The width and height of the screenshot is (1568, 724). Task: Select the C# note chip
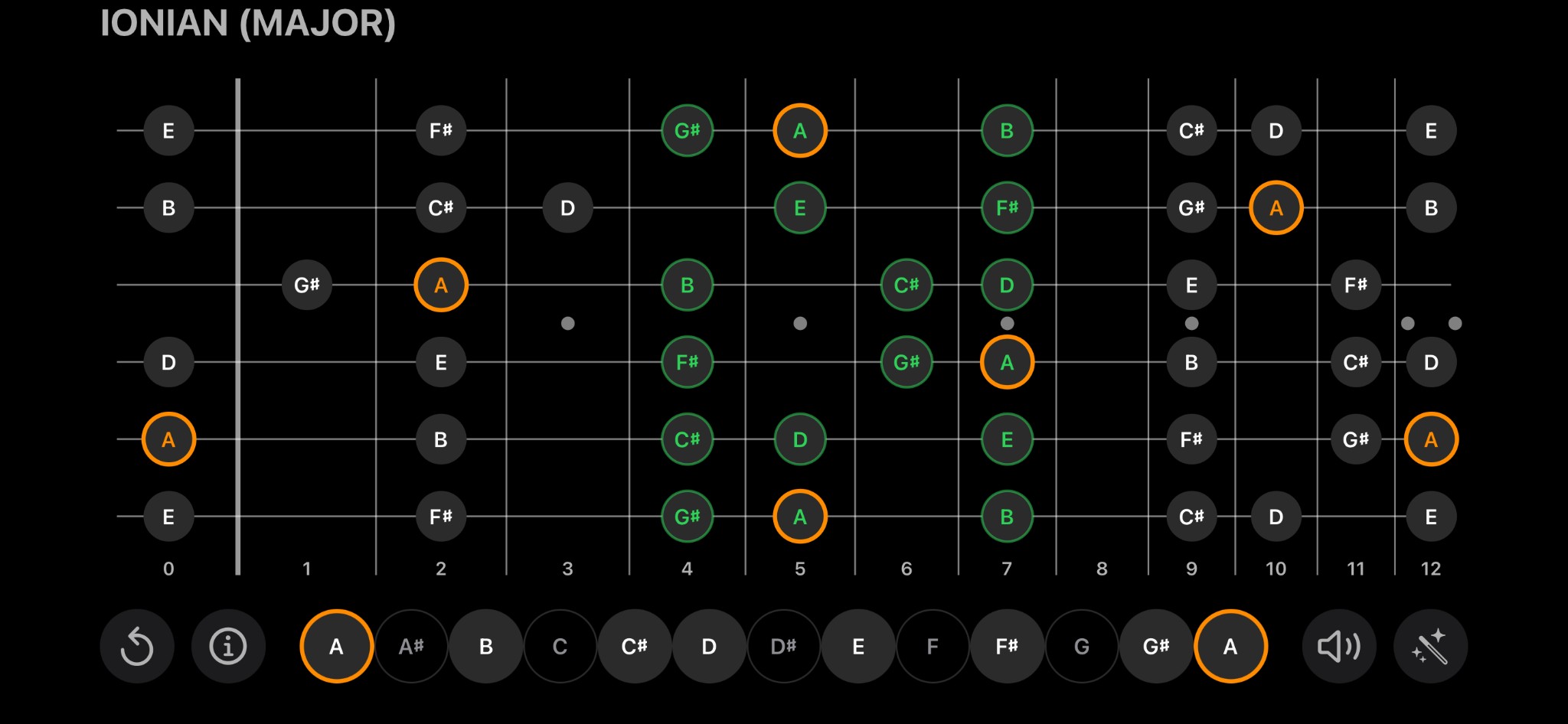coord(635,645)
